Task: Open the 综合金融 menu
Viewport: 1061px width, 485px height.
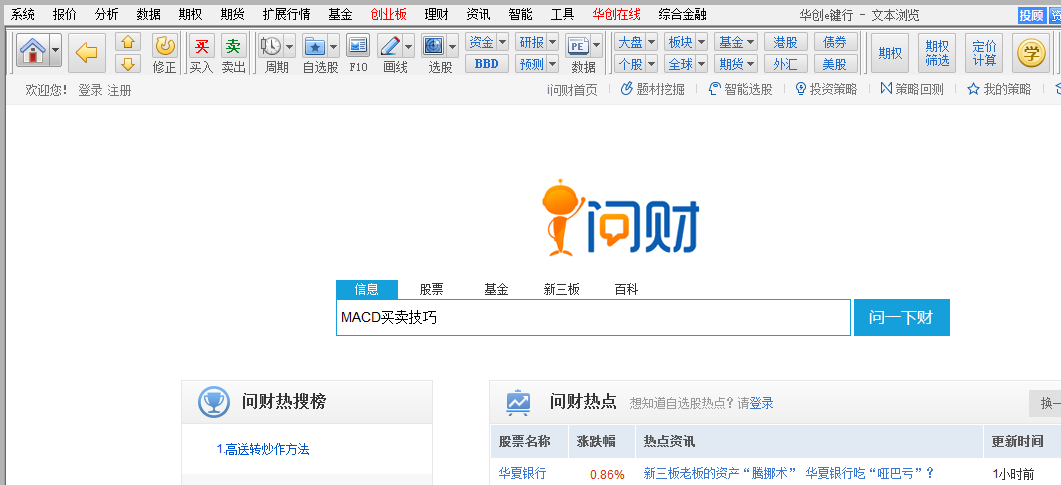Action: click(x=682, y=14)
